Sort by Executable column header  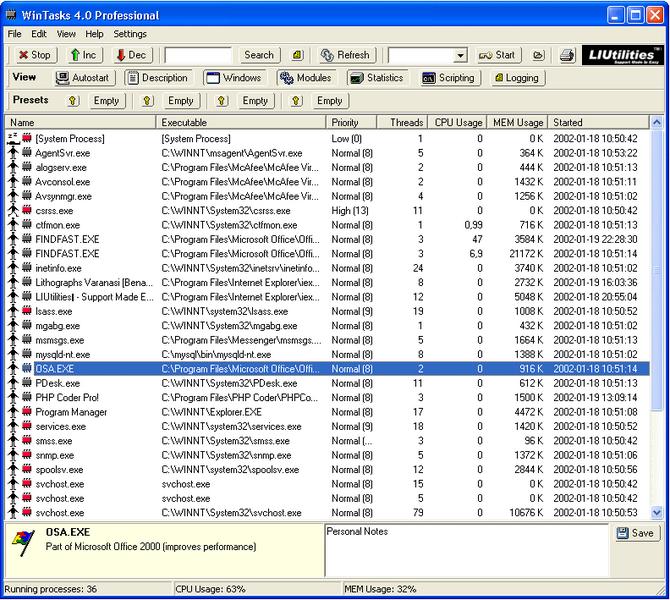tap(241, 122)
